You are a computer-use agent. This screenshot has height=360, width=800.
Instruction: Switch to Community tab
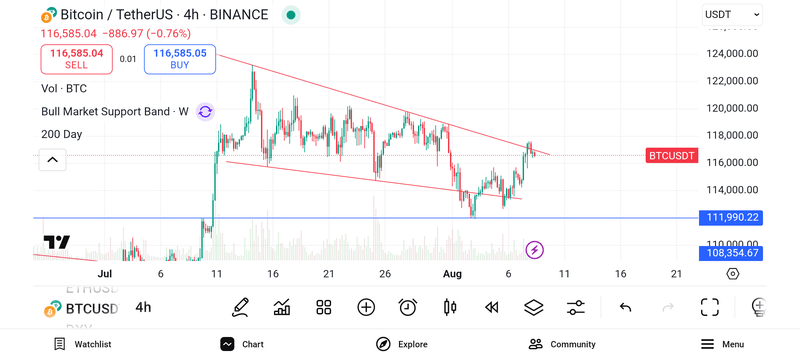[562, 344]
